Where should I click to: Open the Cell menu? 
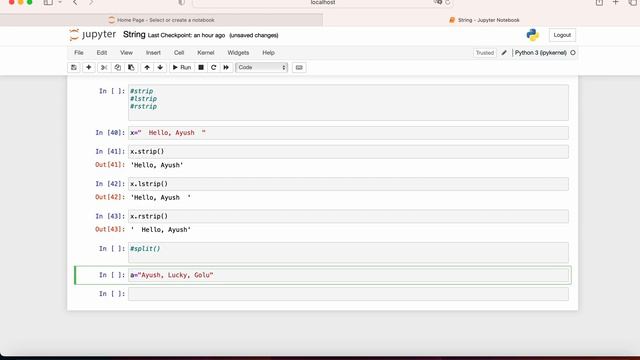click(179, 53)
